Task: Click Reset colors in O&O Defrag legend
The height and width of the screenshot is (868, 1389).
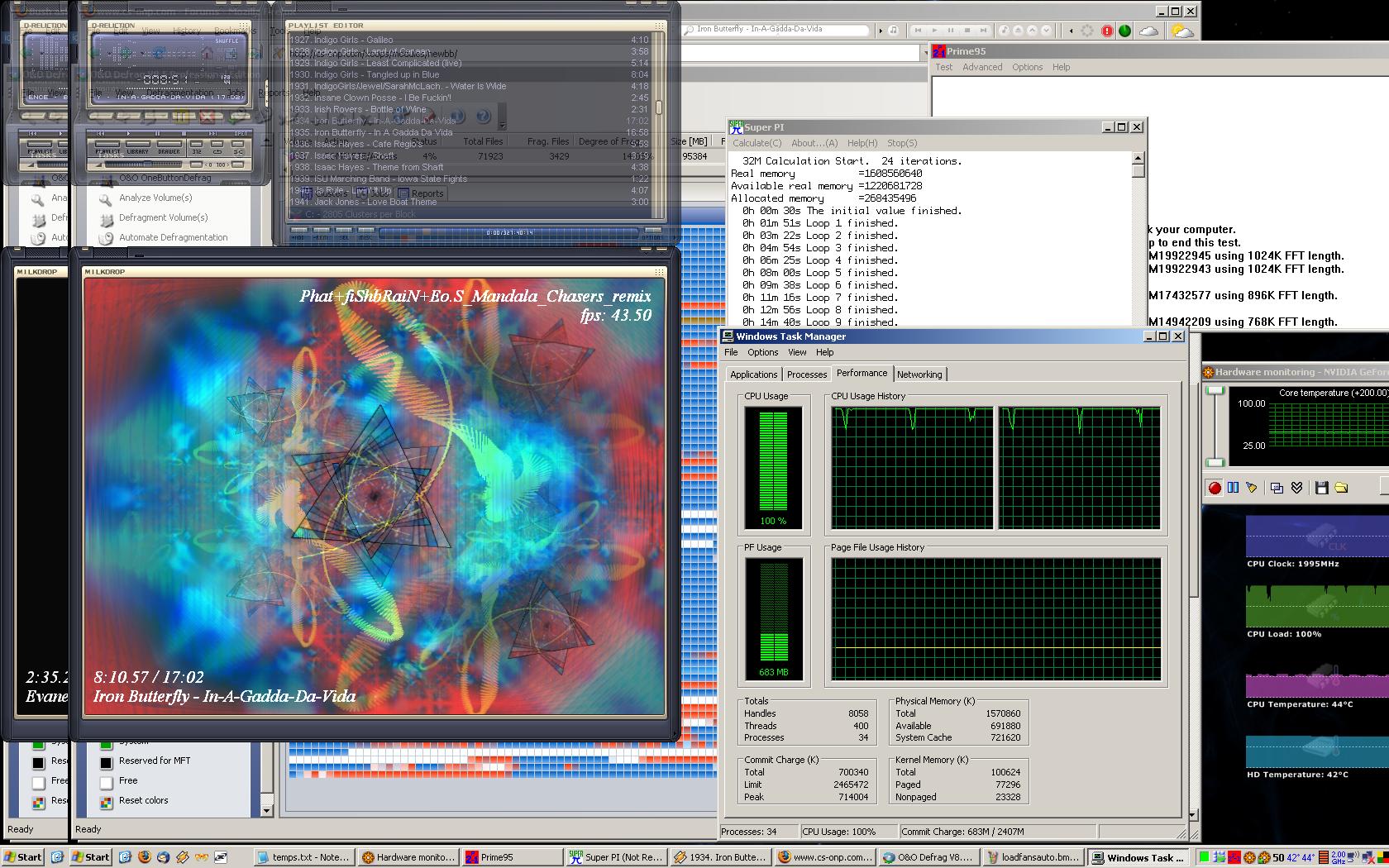Action: click(x=143, y=800)
